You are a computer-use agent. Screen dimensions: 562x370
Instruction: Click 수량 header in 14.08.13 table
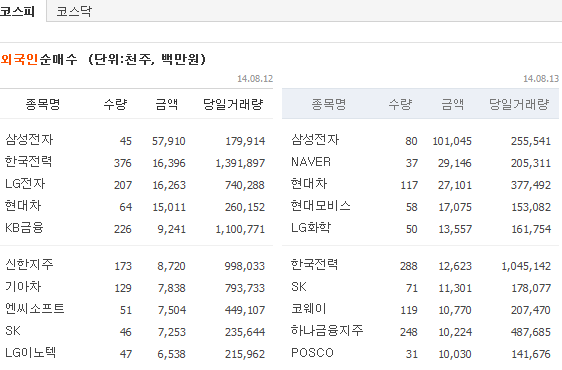click(x=401, y=104)
